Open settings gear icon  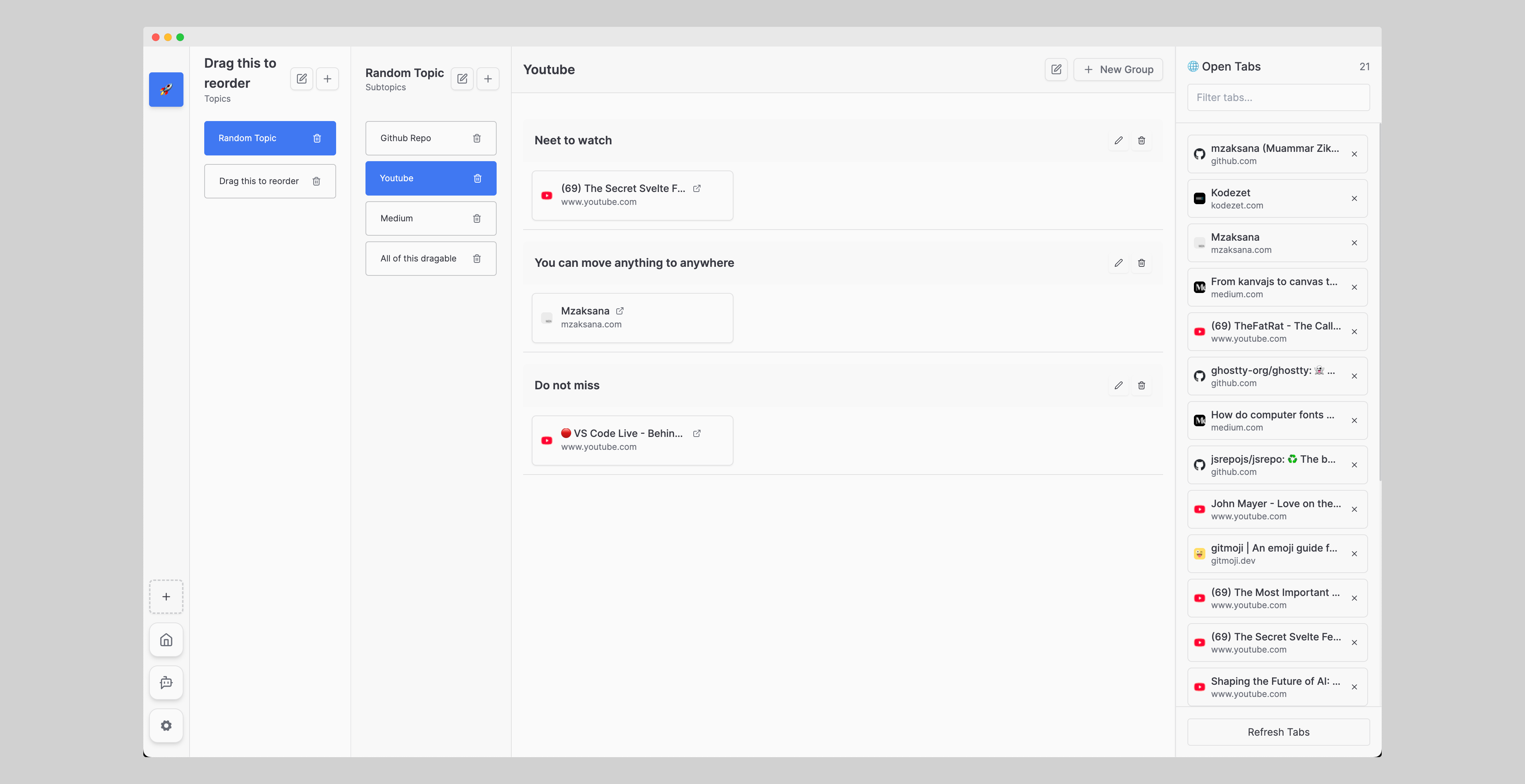[166, 725]
